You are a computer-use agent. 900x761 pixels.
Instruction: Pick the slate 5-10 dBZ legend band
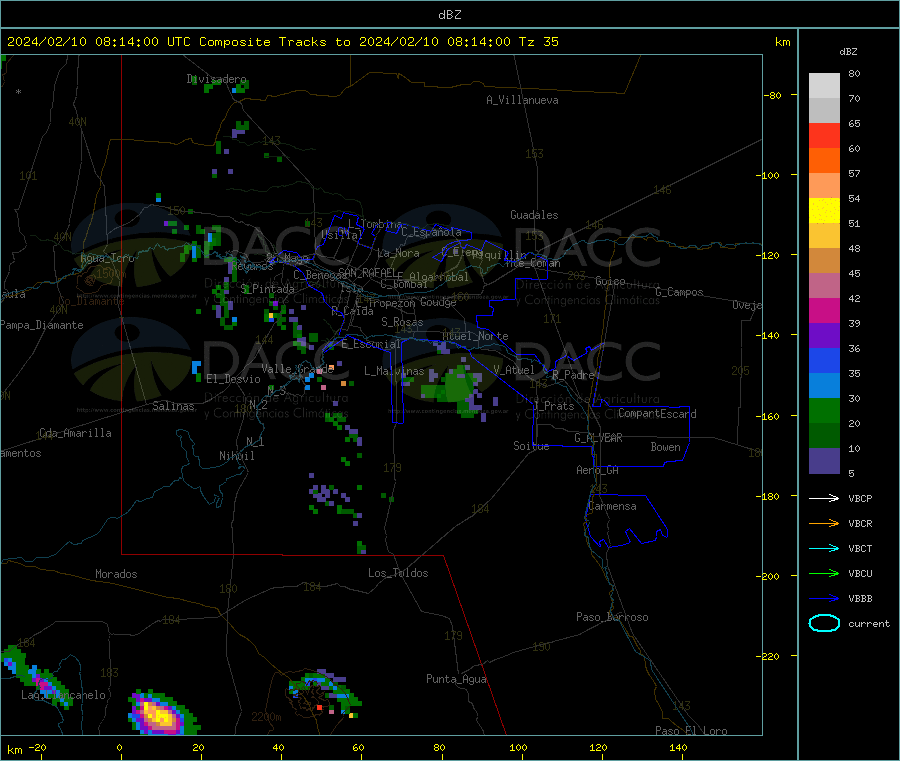pos(824,461)
